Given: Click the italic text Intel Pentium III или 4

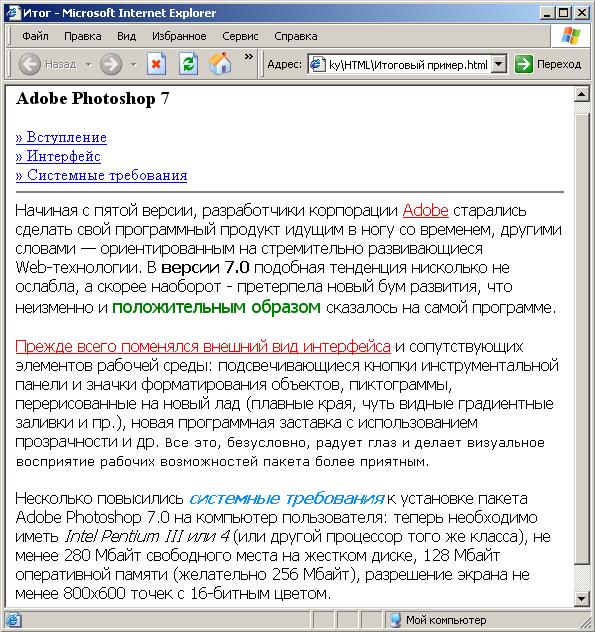Looking at the screenshot, I should [147, 536].
